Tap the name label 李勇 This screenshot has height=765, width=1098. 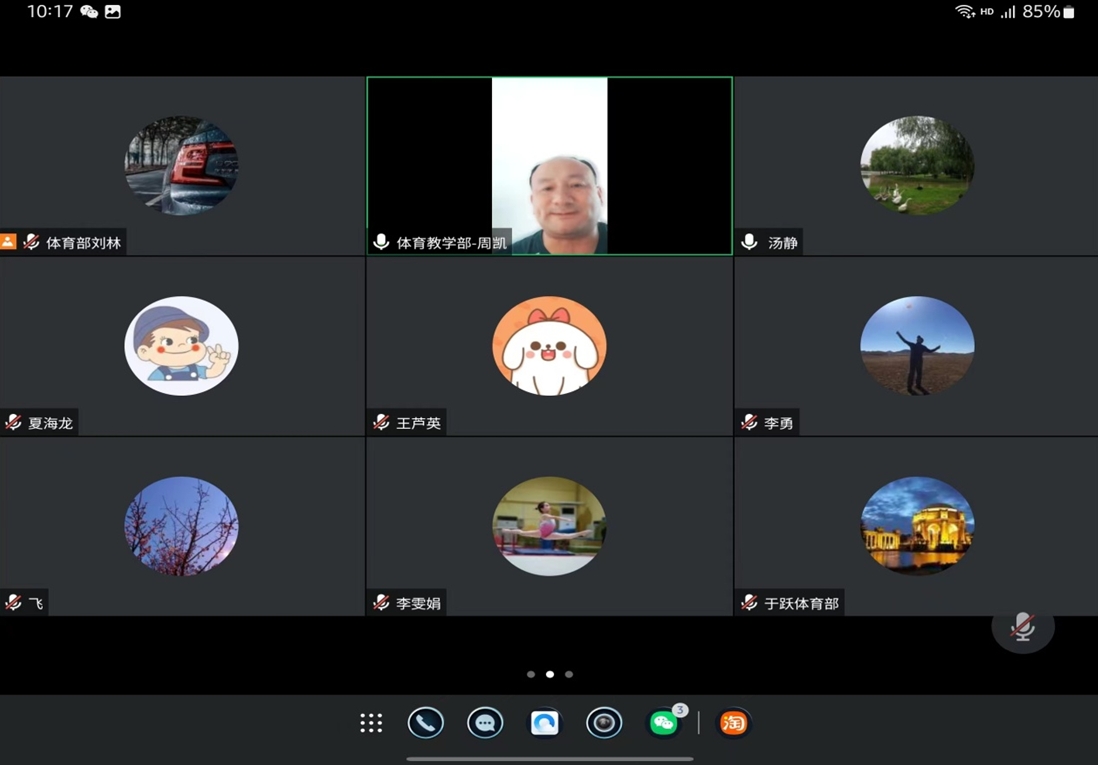coord(779,423)
